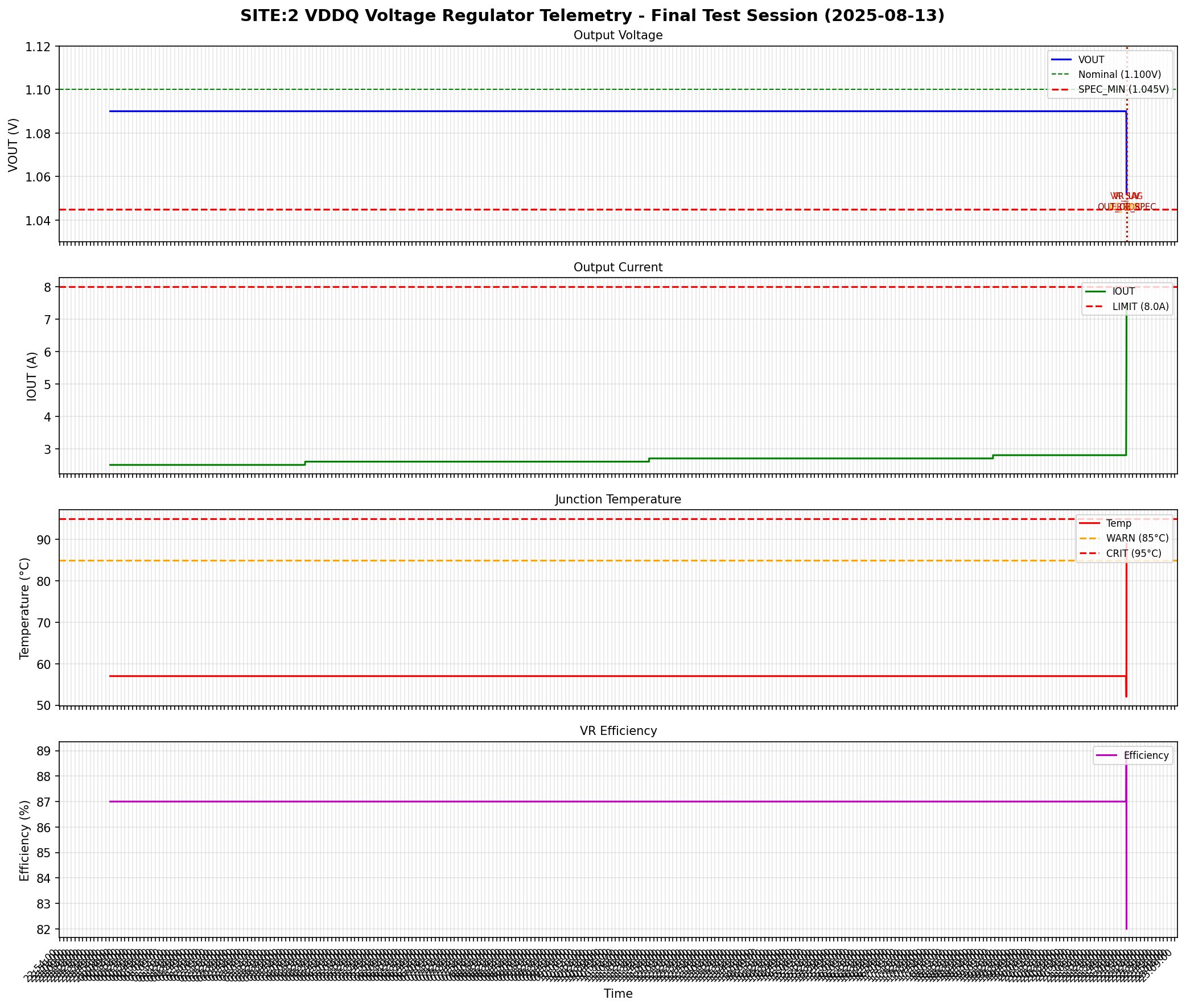Click the Time axis label at the bottom
The width and height of the screenshot is (1186, 1008).
pos(617,994)
